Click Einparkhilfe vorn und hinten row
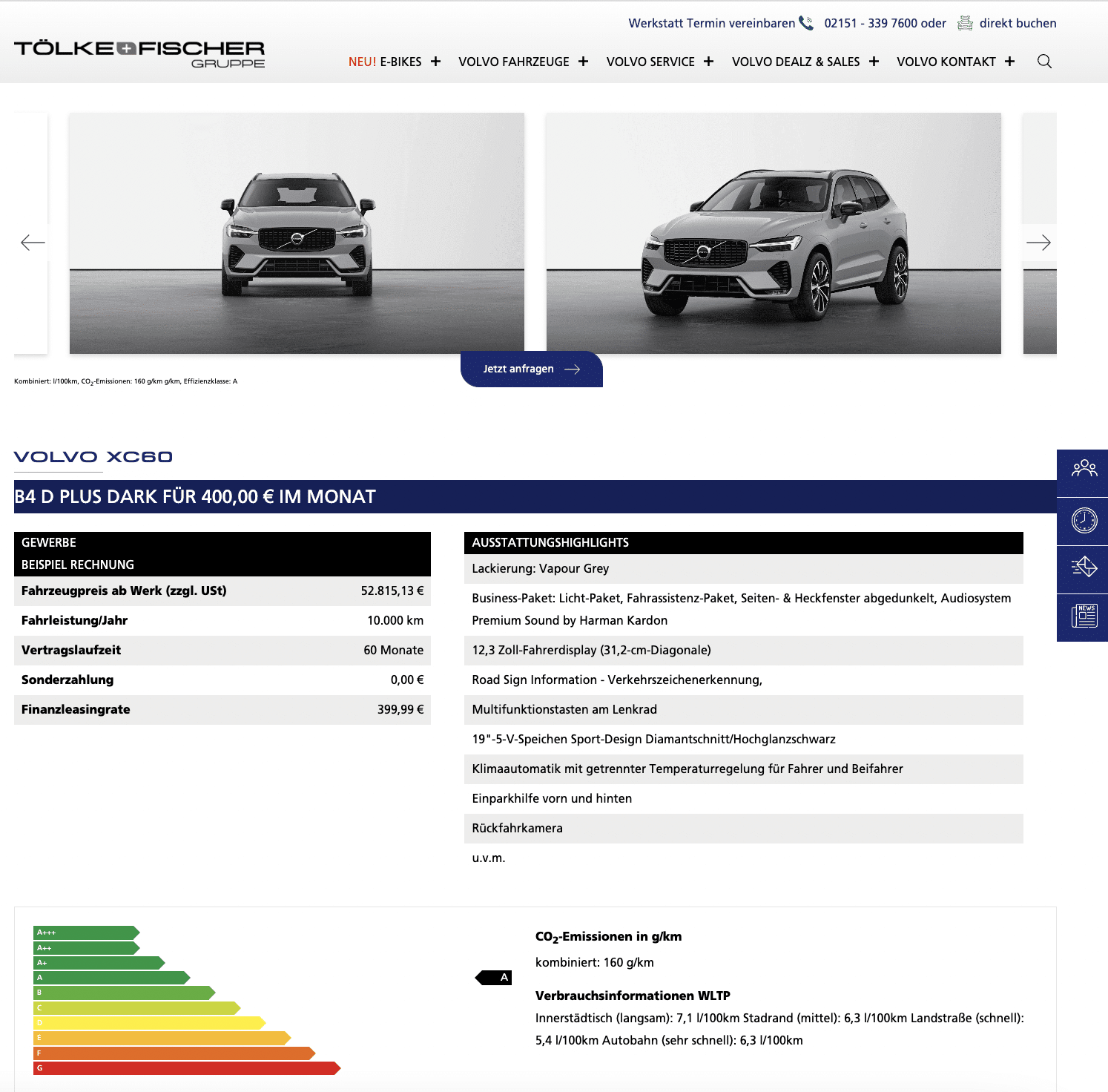Viewport: 1108px width, 1092px height. [x=744, y=799]
